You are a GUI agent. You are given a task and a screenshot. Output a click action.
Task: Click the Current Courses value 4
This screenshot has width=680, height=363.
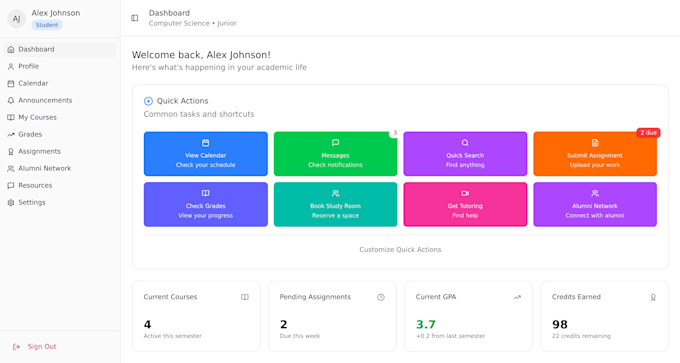click(x=147, y=324)
